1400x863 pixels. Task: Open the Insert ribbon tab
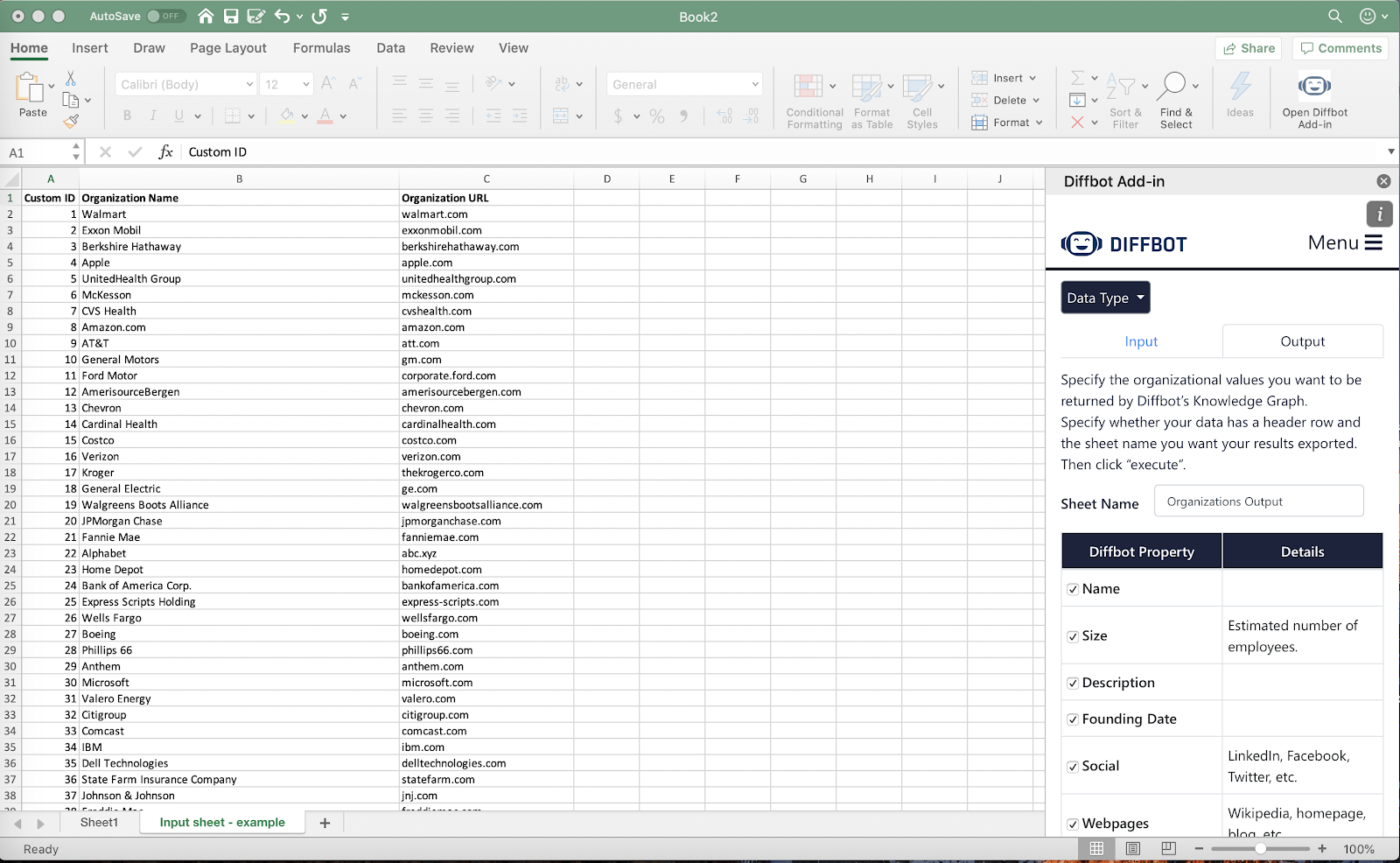90,48
